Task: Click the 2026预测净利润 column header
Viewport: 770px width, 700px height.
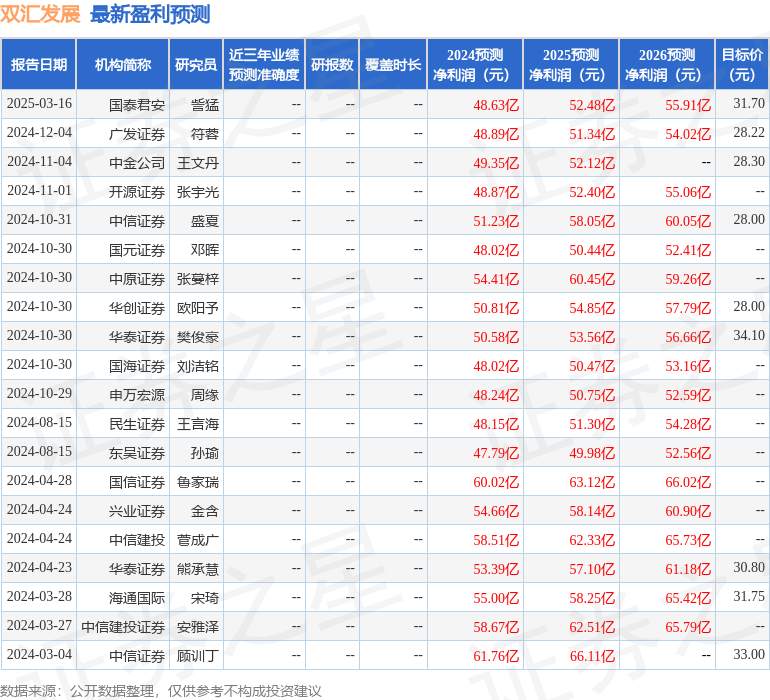Action: (x=667, y=64)
